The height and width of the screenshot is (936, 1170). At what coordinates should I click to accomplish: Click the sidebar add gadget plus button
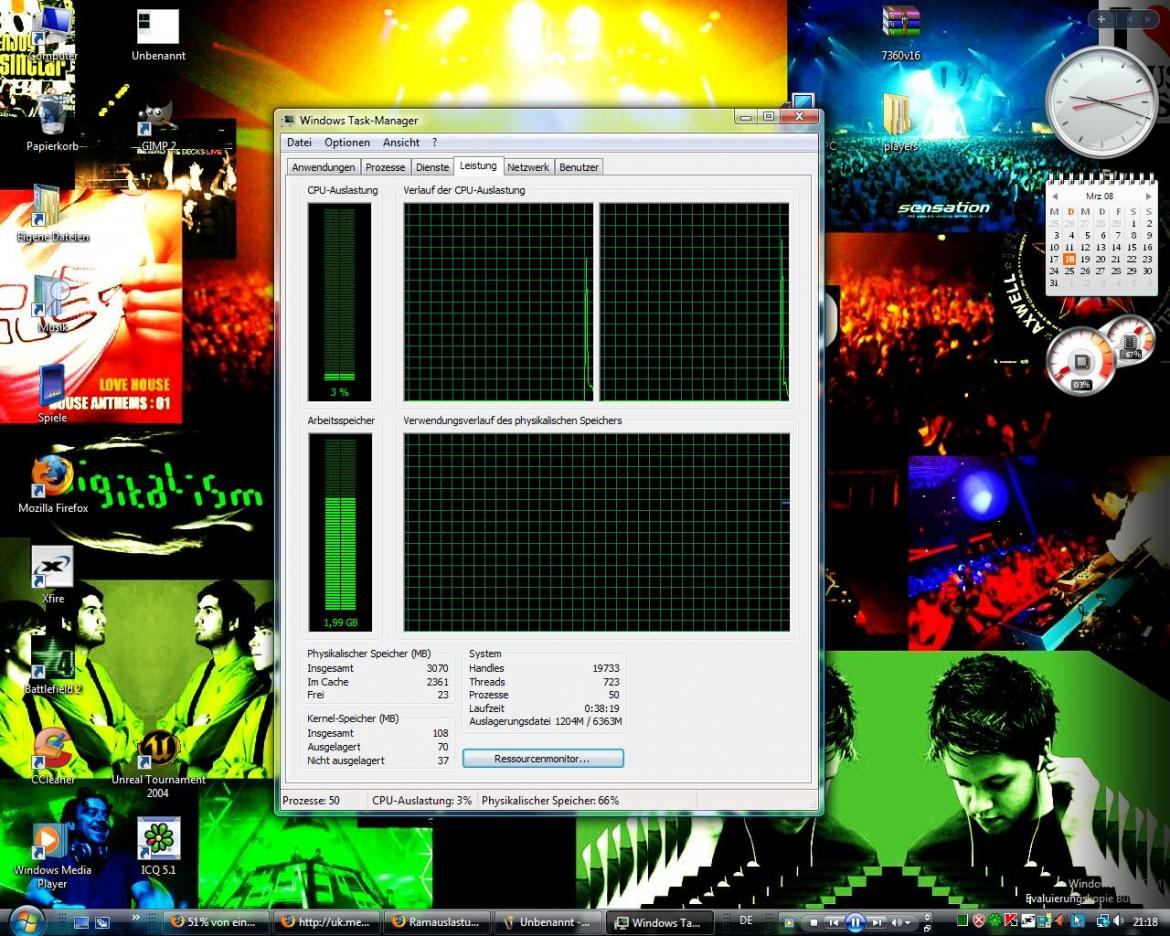tap(1101, 19)
